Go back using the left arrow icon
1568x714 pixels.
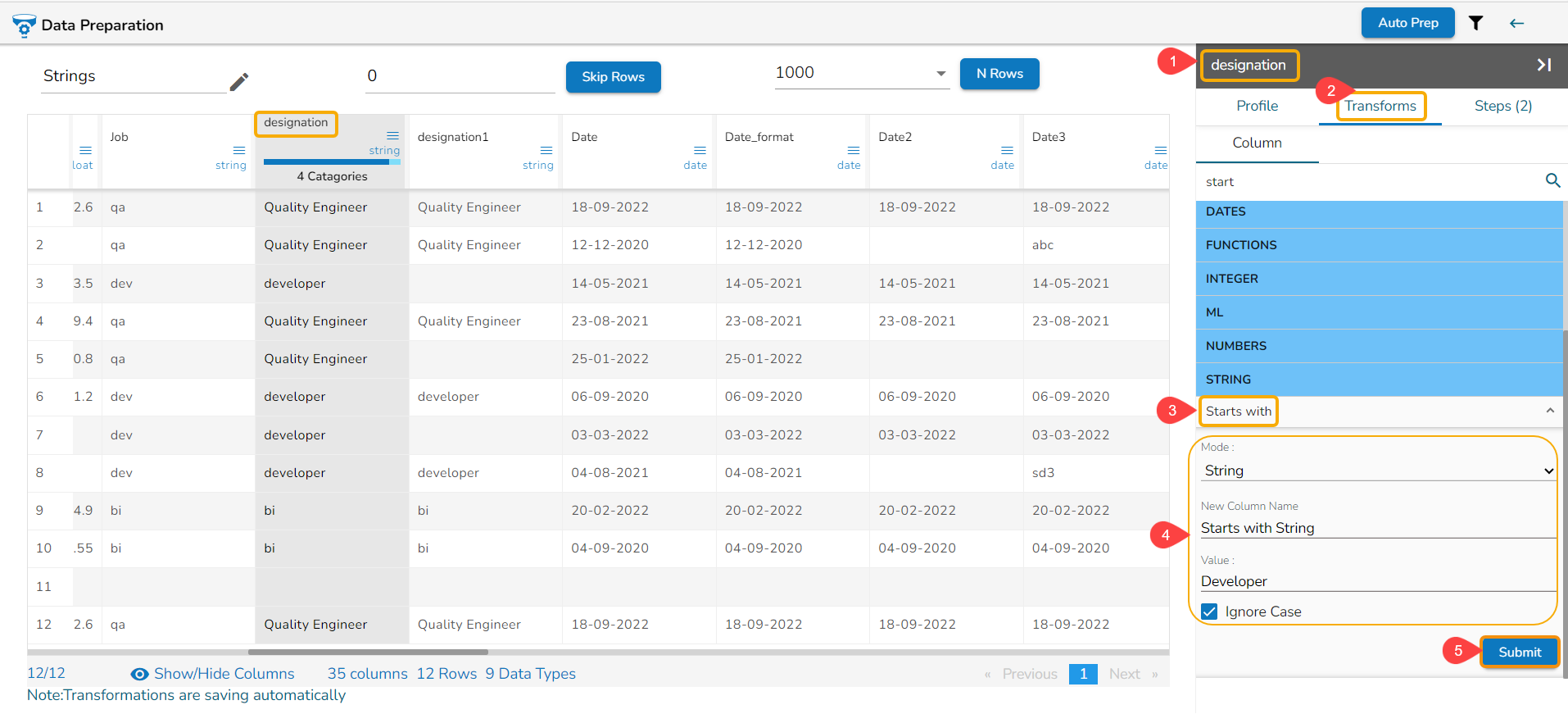click(x=1516, y=23)
